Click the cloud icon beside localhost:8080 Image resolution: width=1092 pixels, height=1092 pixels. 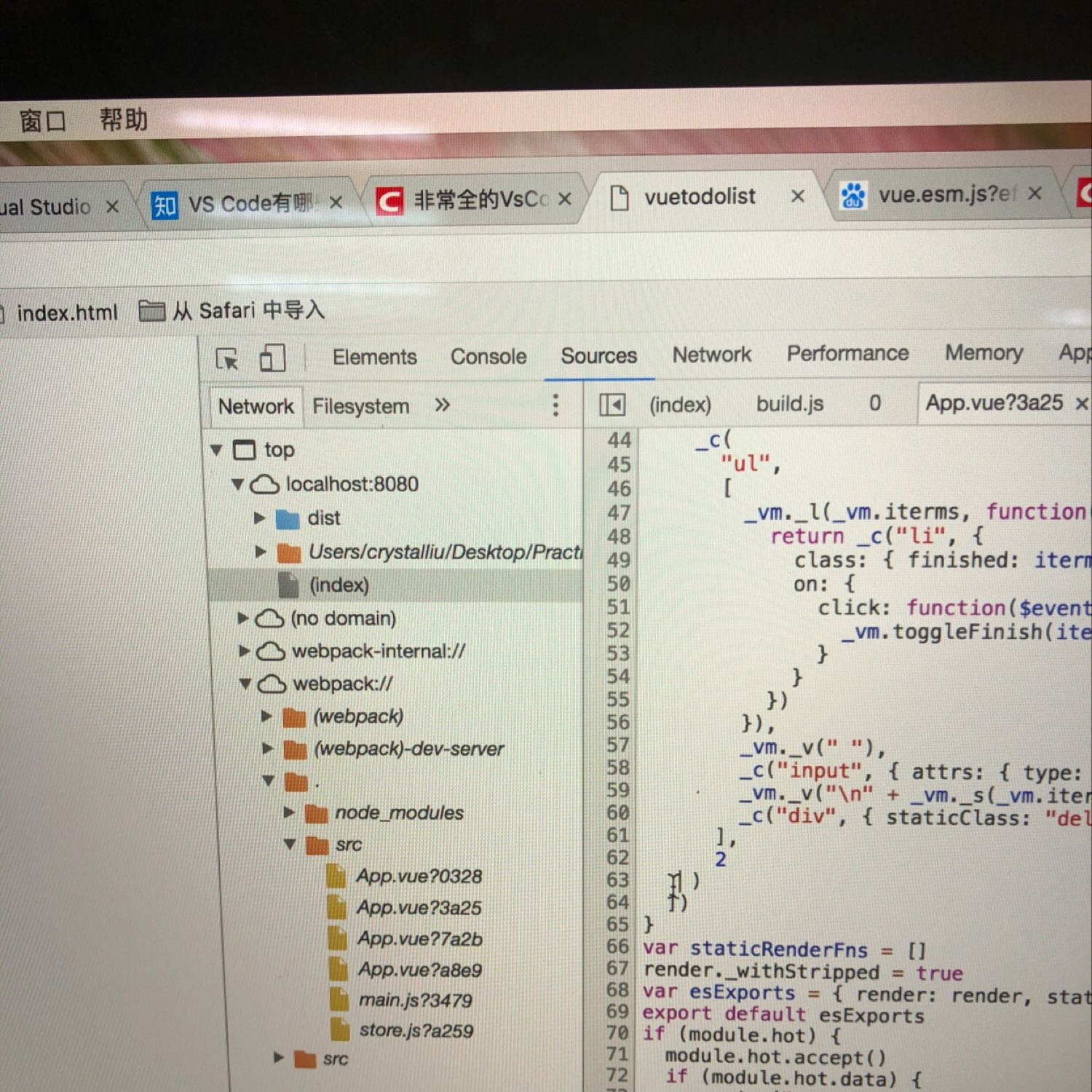pyautogui.click(x=264, y=485)
